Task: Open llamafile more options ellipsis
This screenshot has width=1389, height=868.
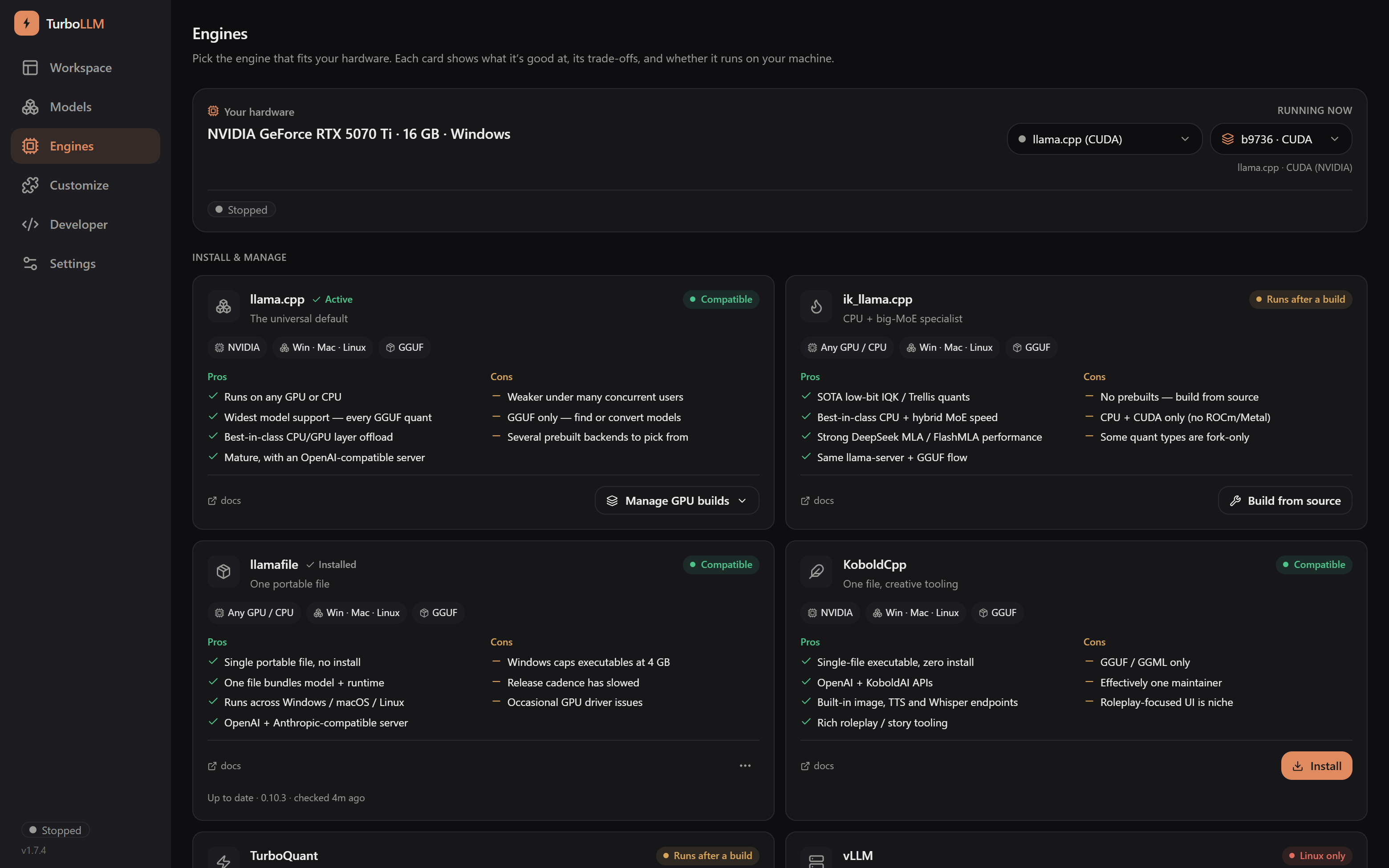Action: (x=745, y=766)
